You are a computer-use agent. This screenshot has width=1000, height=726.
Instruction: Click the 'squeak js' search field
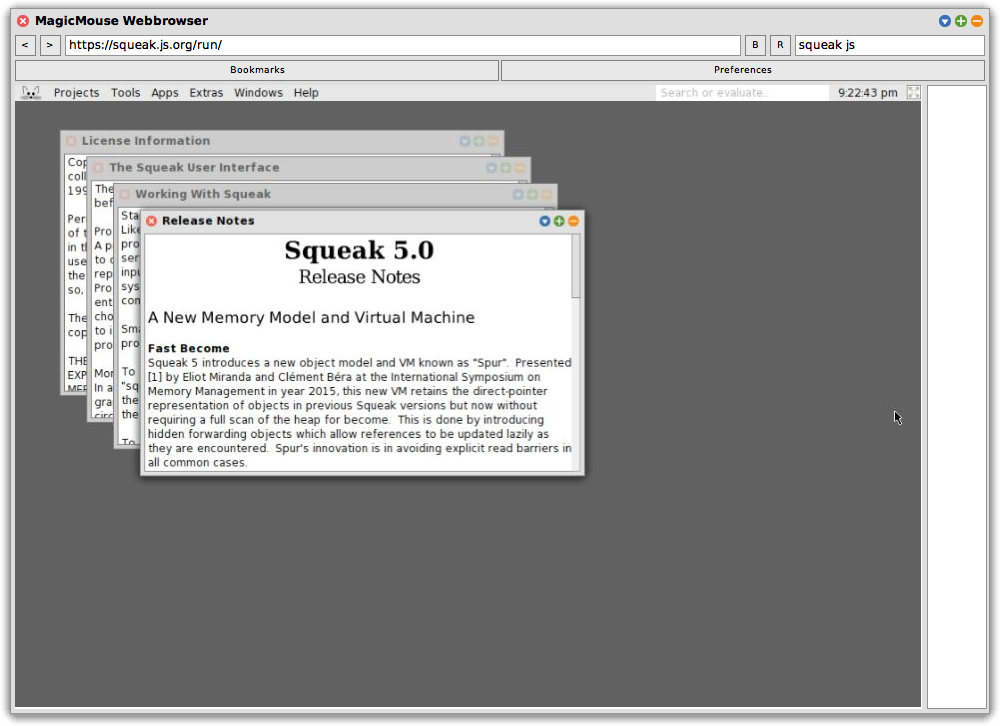tap(890, 45)
